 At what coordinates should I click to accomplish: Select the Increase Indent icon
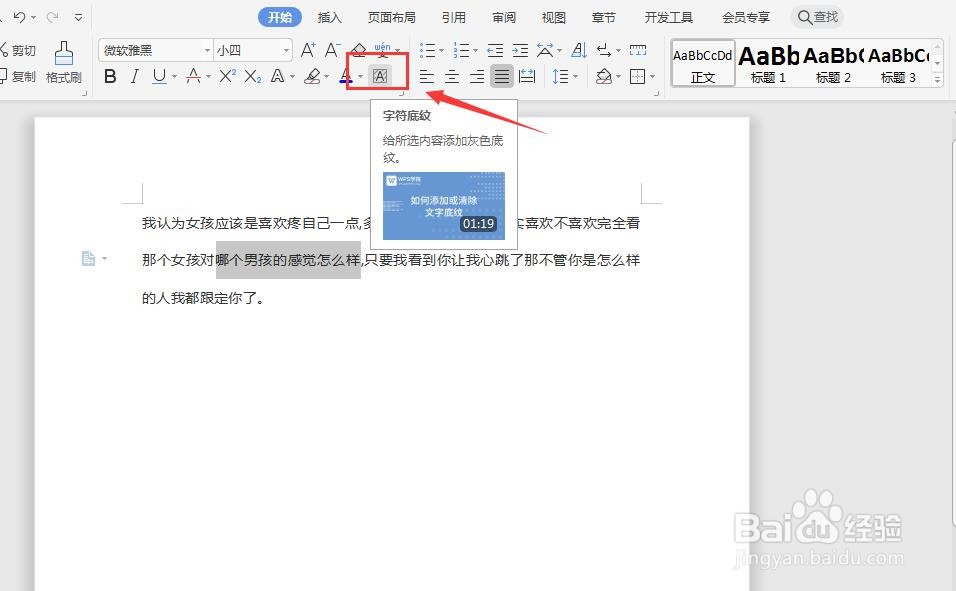coord(520,49)
